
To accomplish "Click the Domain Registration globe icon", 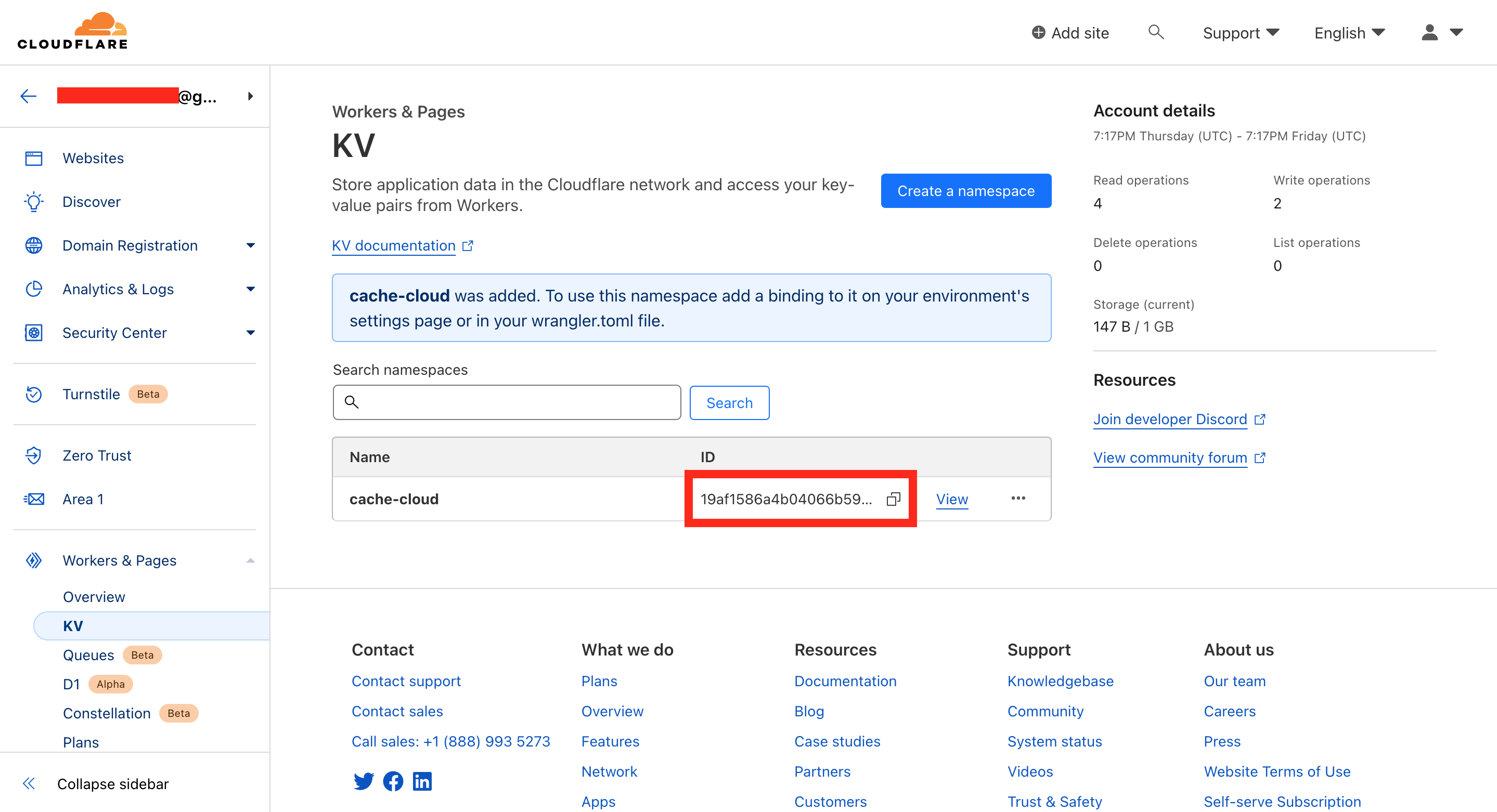I will click(x=34, y=245).
